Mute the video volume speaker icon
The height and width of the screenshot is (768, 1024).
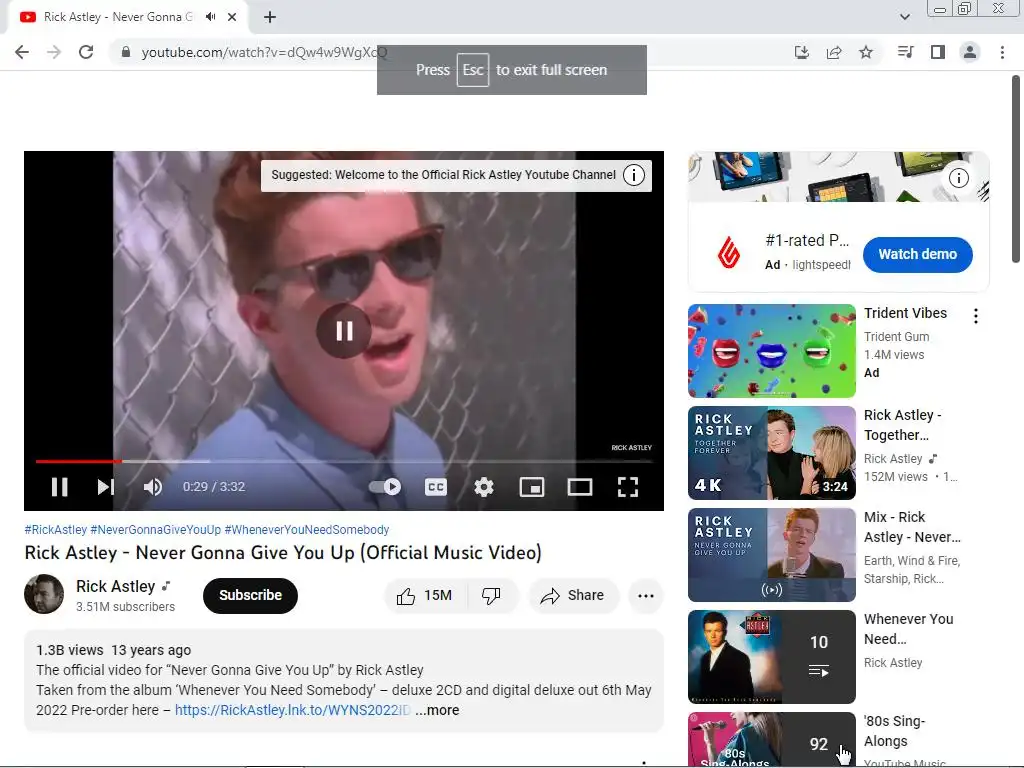pos(153,487)
